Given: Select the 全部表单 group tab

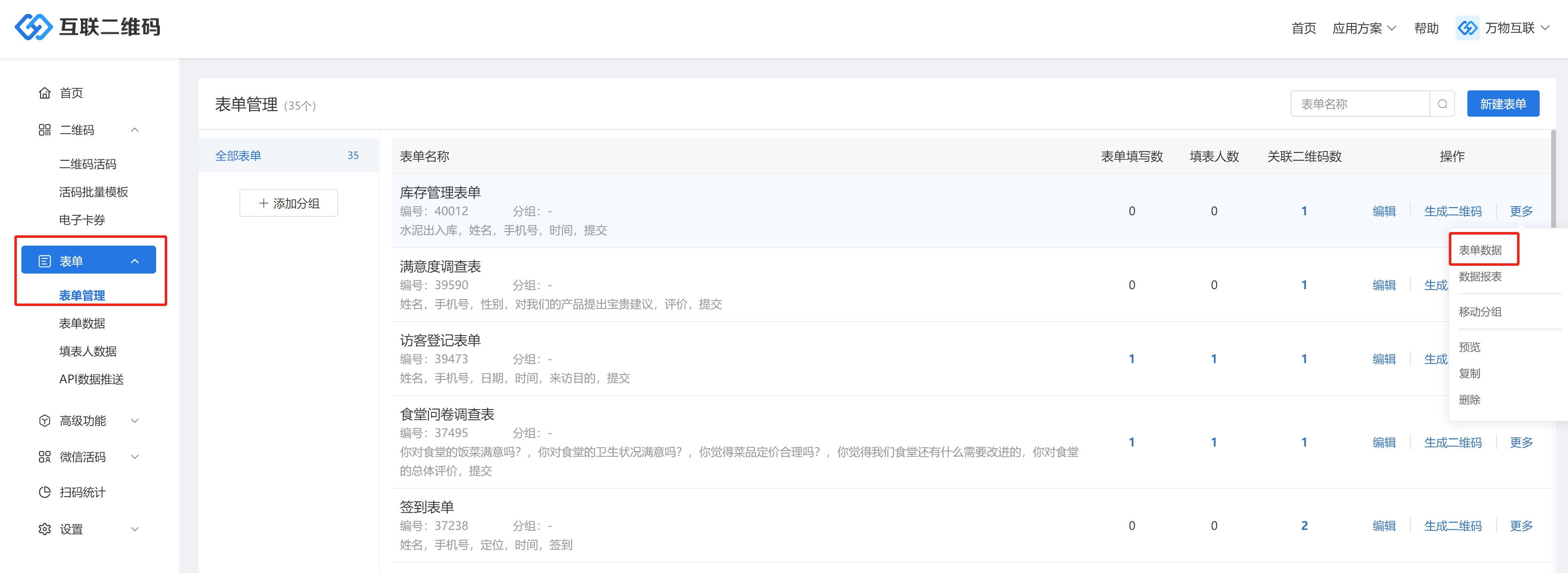Looking at the screenshot, I should coord(288,156).
